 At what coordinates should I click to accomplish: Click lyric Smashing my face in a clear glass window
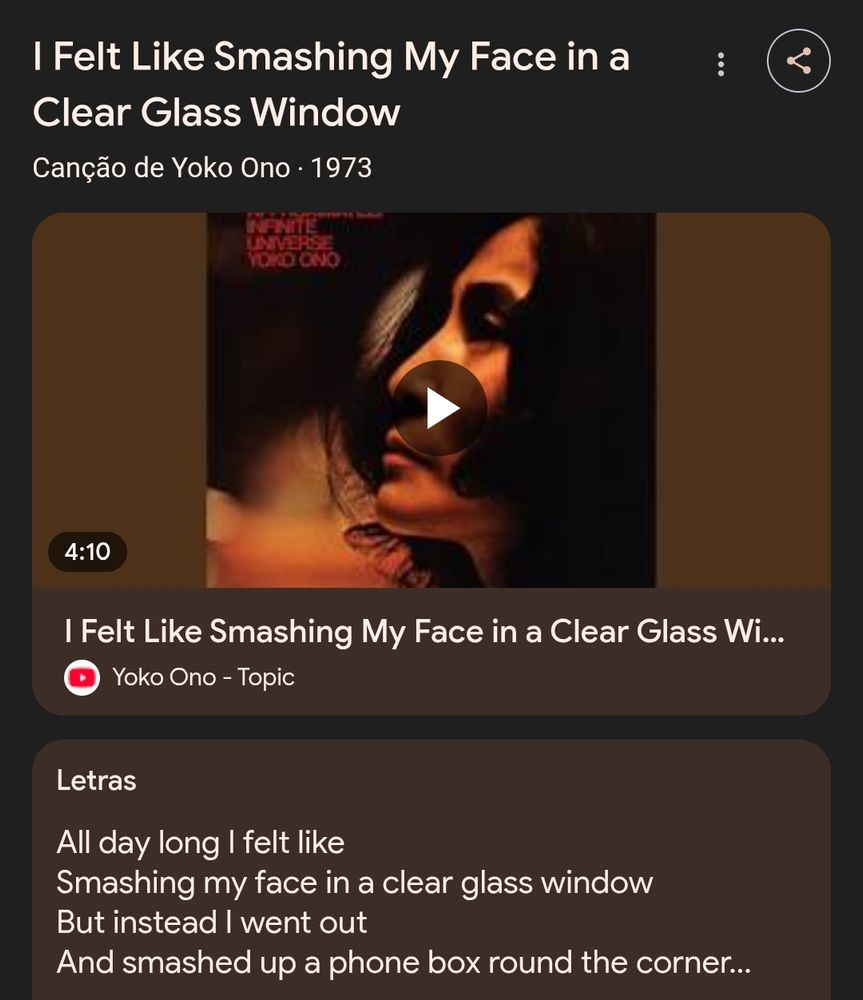[x=355, y=883]
